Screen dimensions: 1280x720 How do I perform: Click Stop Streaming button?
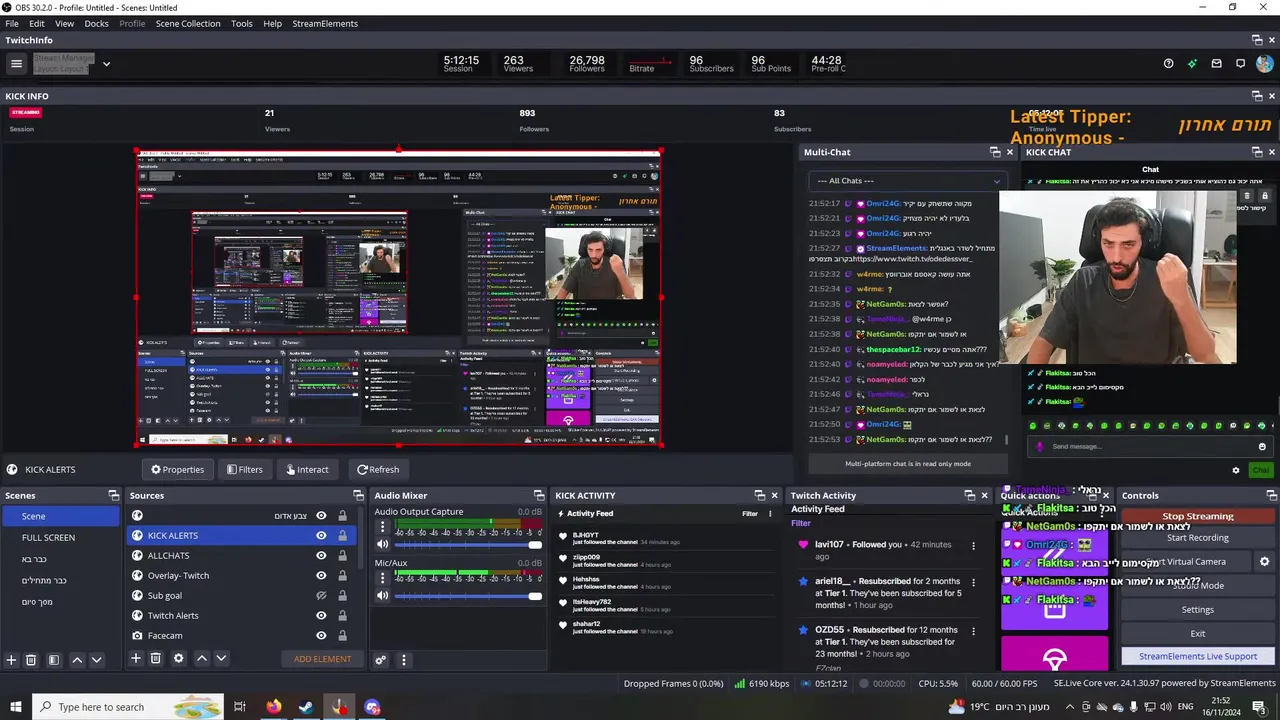tap(1197, 516)
